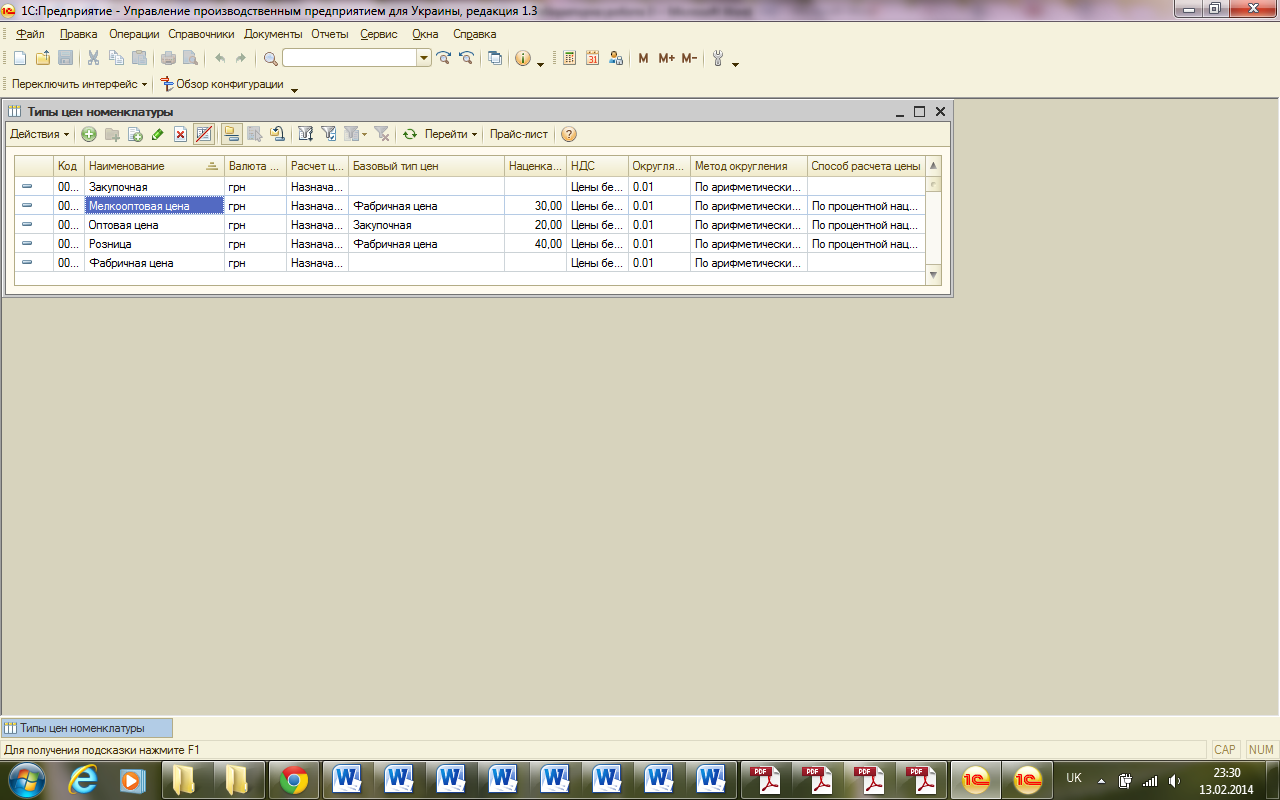Image resolution: width=1280 pixels, height=800 pixels.
Task: Open the search field dropdown arrow
Action: pos(424,59)
